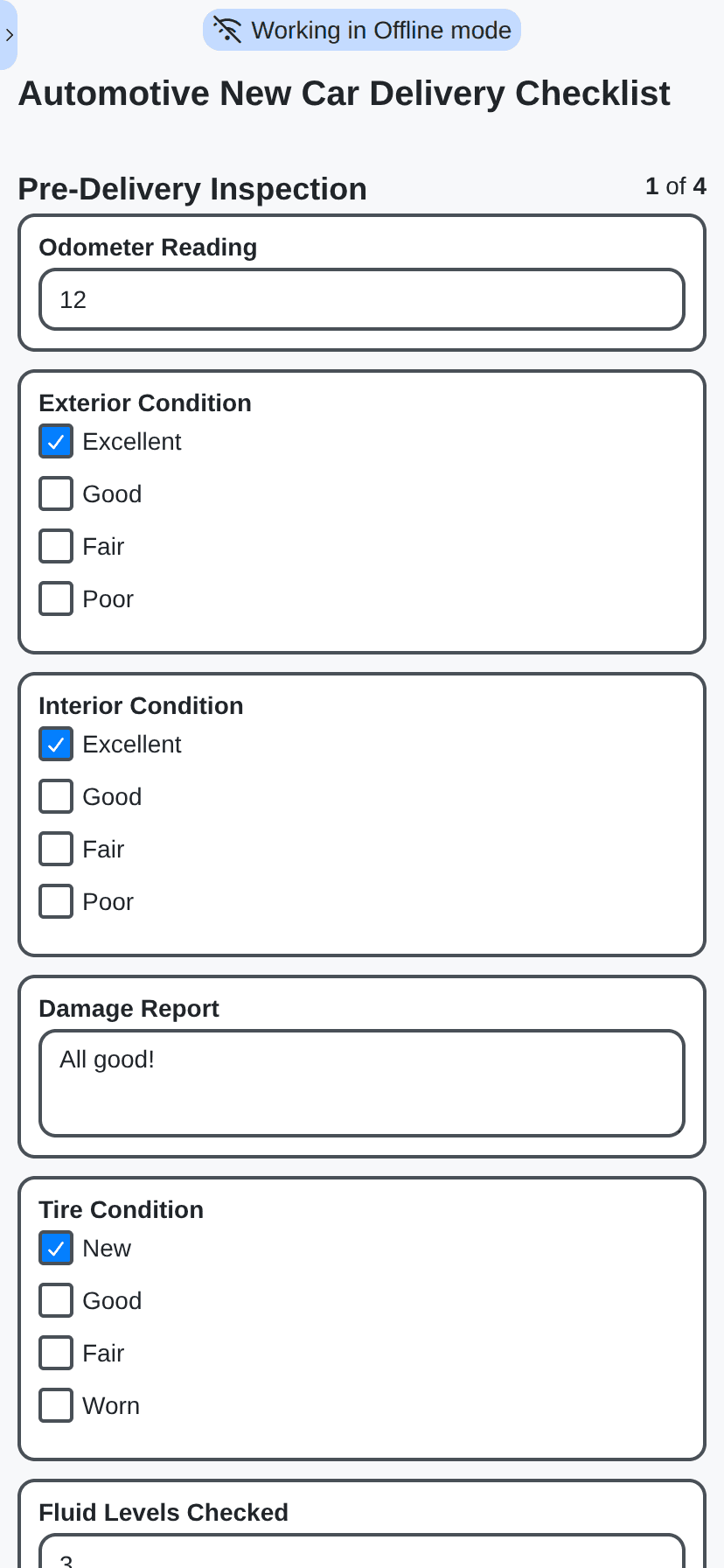Click the Pre-Delivery Inspection heading
724x1568 pixels.
point(191,189)
